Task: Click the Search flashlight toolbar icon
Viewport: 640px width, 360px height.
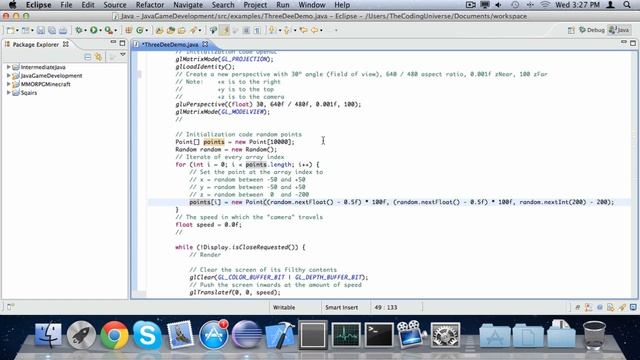Action: coord(193,30)
